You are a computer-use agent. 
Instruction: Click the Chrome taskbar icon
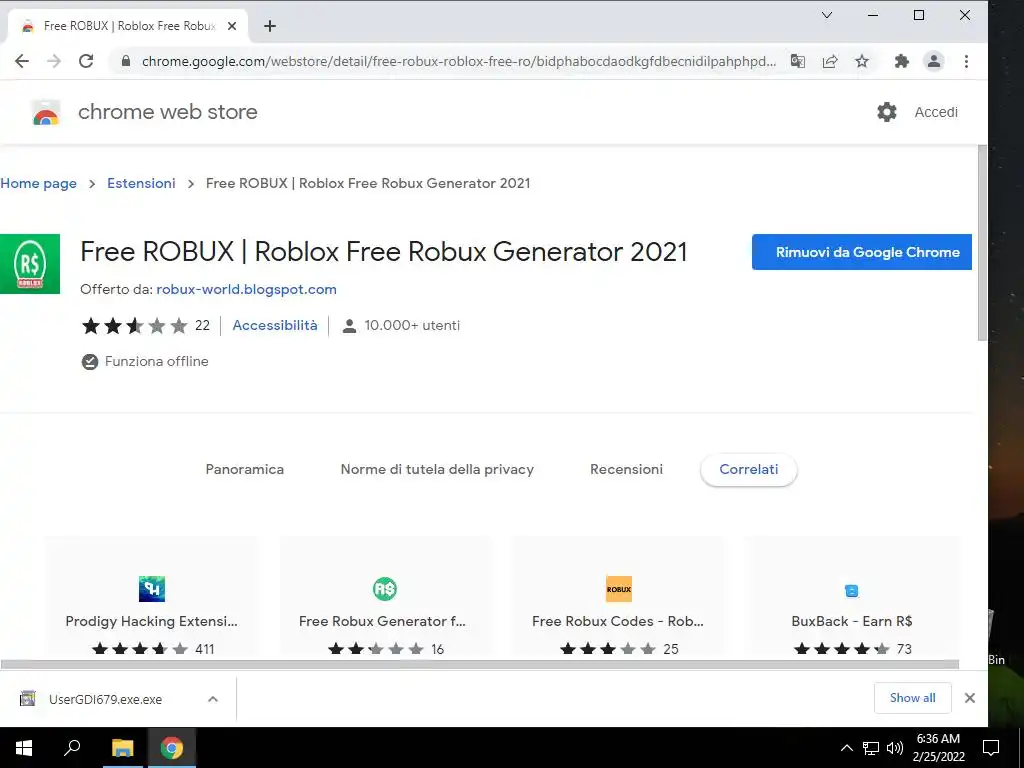172,748
